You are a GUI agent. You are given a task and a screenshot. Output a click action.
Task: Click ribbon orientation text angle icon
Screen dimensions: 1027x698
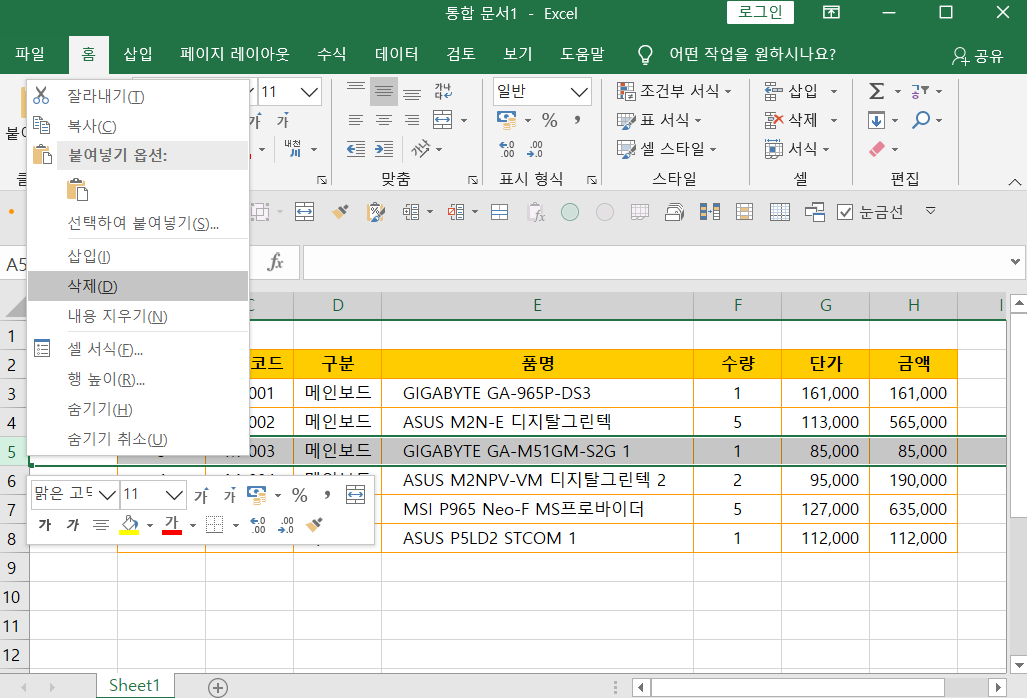(x=420, y=149)
